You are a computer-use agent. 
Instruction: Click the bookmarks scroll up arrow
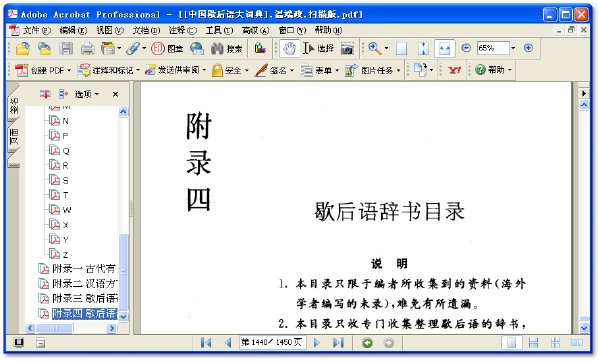tap(123, 111)
